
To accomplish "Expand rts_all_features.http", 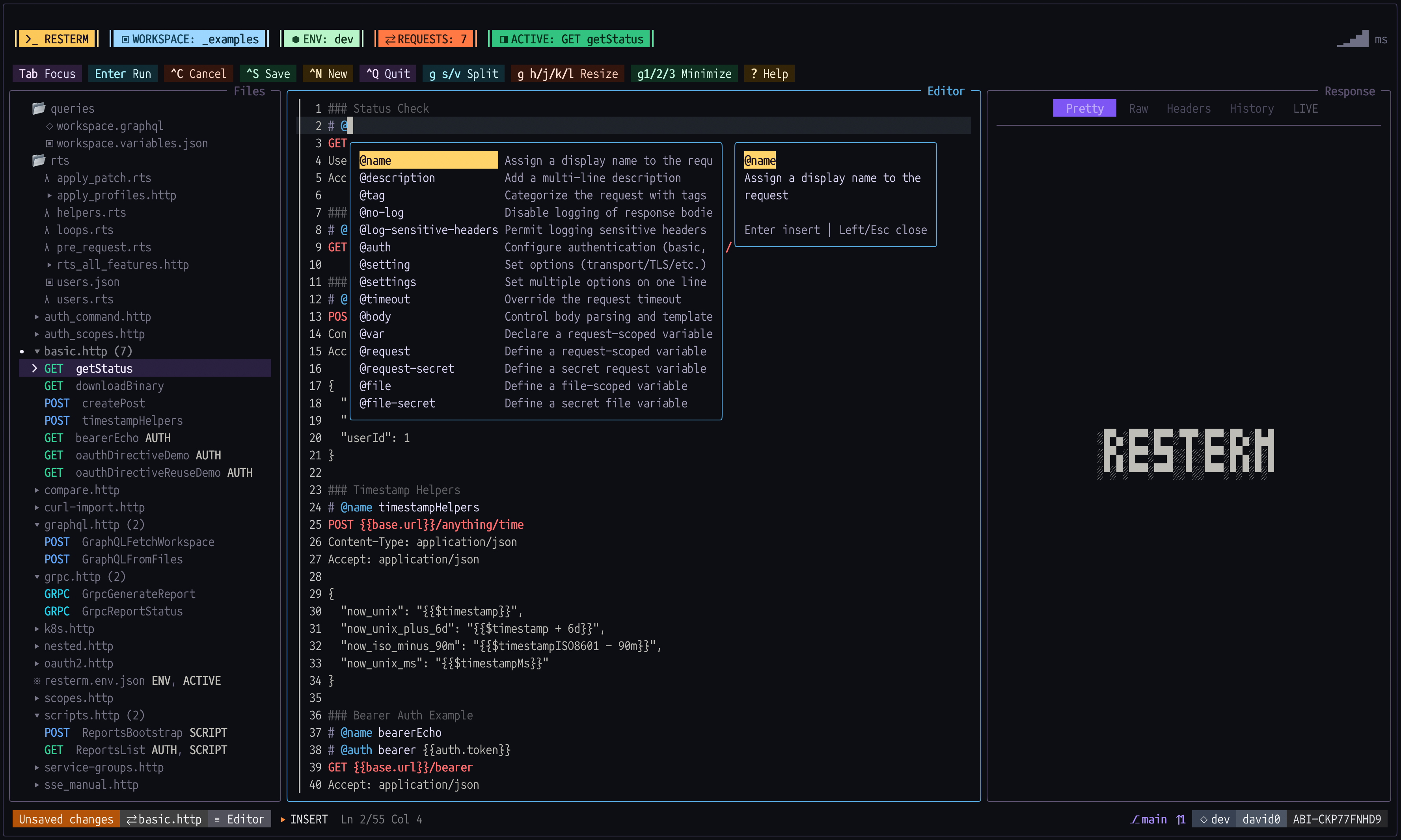I will (49, 264).
